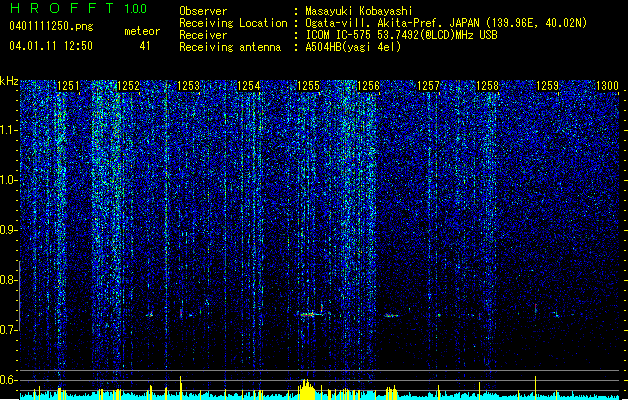Click antenna value A504HB(yagi 4el)
This screenshot has width=629, height=400.
353,47
